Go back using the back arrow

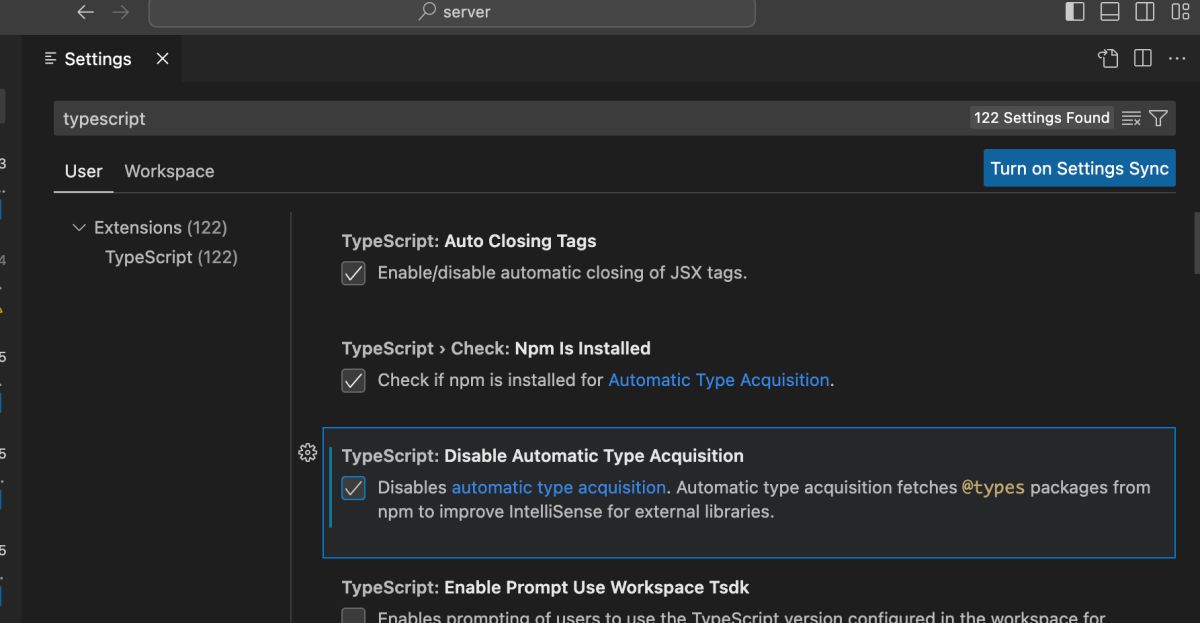(x=86, y=12)
